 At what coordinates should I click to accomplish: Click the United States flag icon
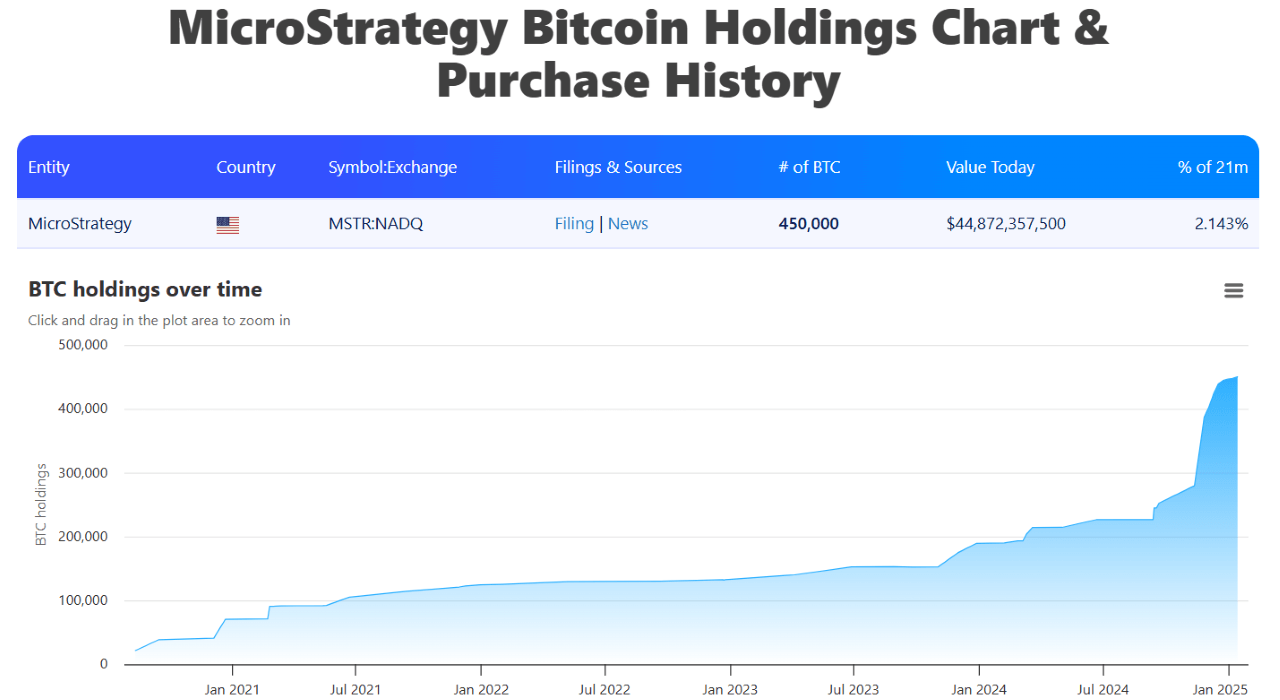tap(227, 224)
